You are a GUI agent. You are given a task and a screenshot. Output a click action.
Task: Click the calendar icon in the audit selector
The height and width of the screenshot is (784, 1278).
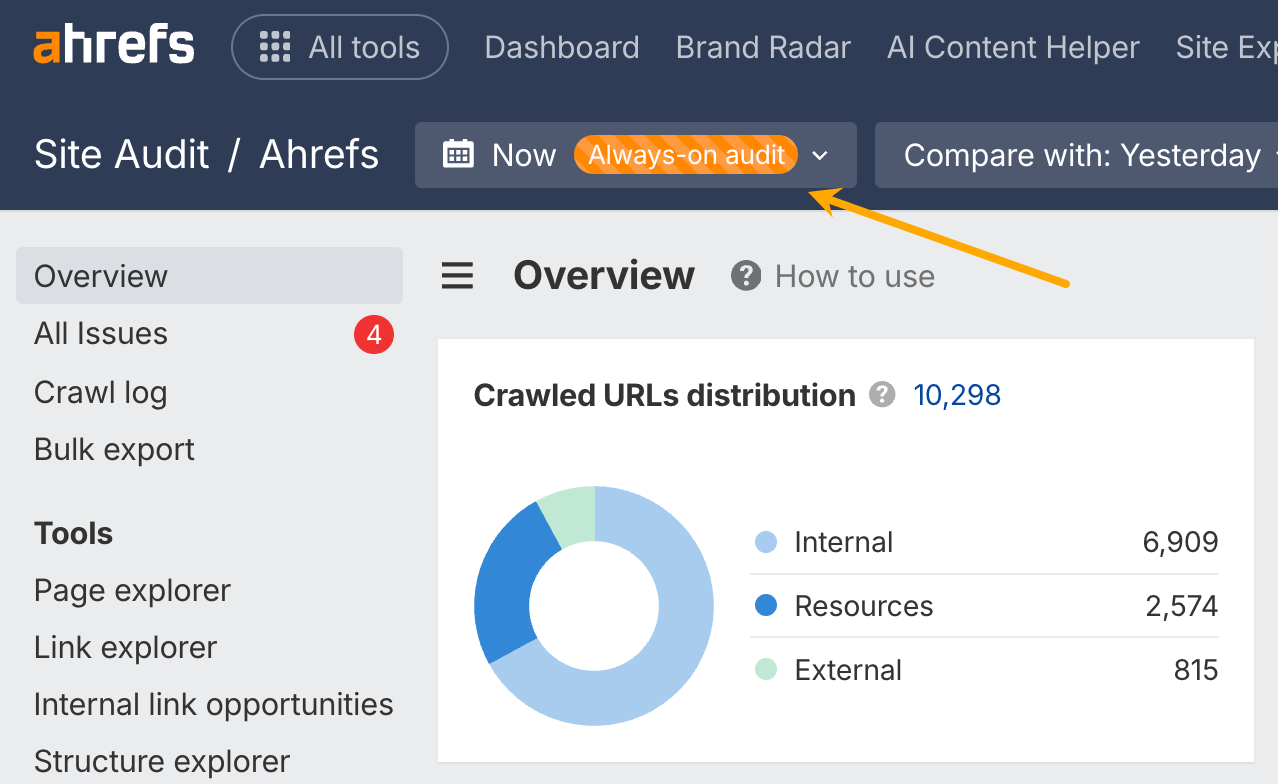pos(458,155)
